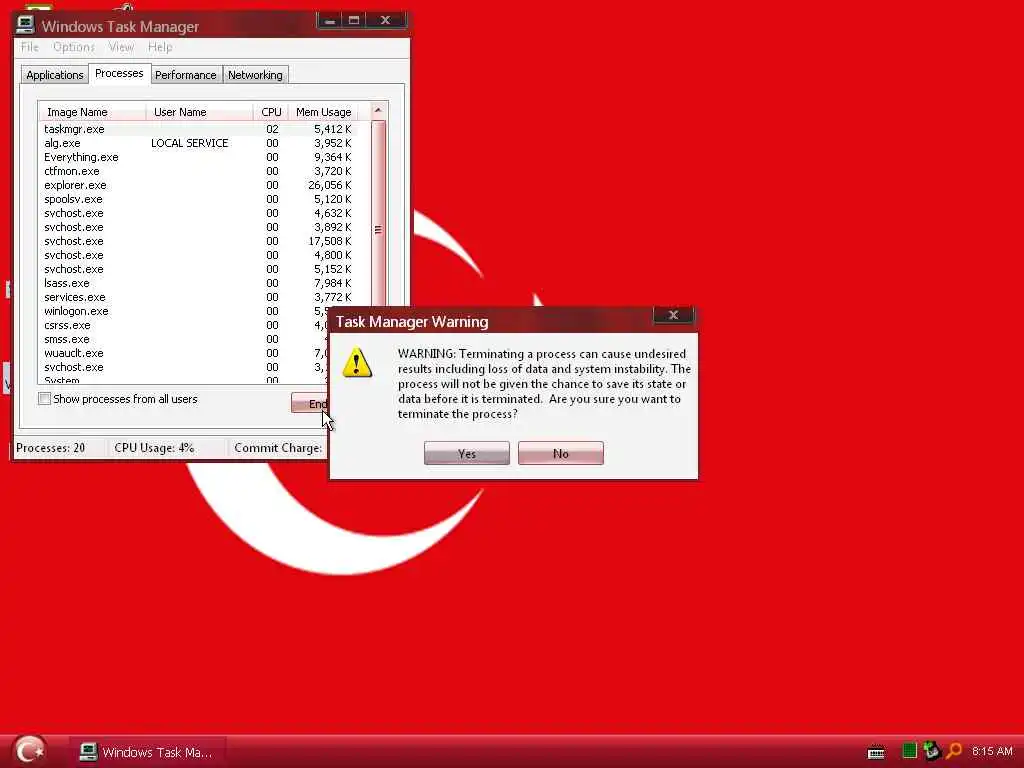Select the Everything.exe process
Viewport: 1024px width, 768px height.
198,157
